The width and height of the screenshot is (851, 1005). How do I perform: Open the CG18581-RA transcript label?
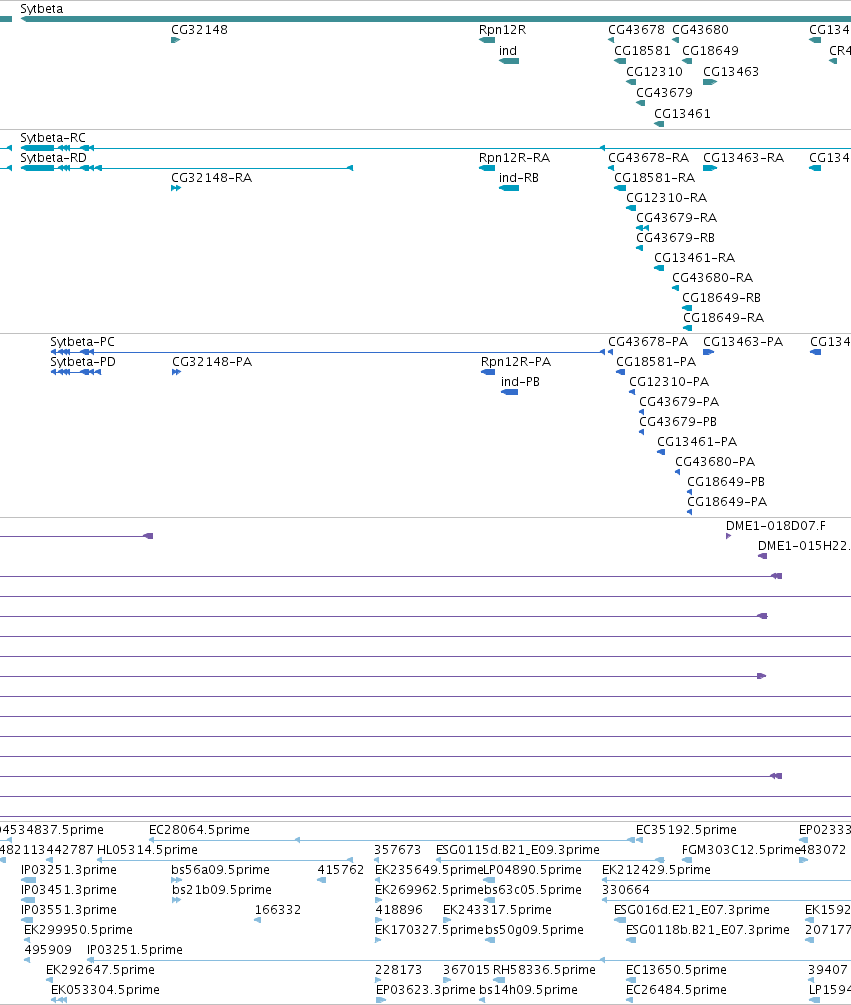pos(654,178)
